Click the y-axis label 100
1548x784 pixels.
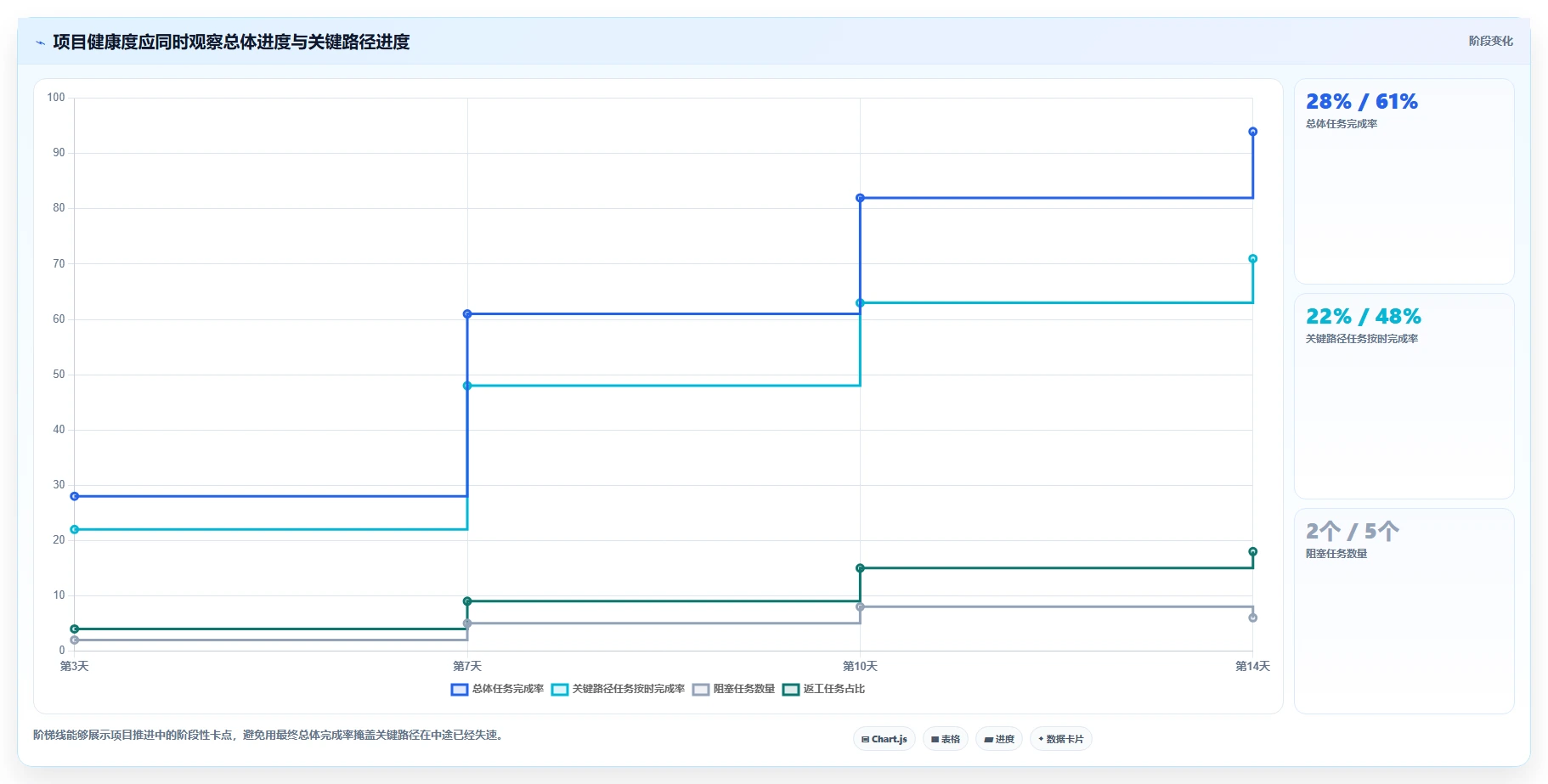pyautogui.click(x=56, y=98)
